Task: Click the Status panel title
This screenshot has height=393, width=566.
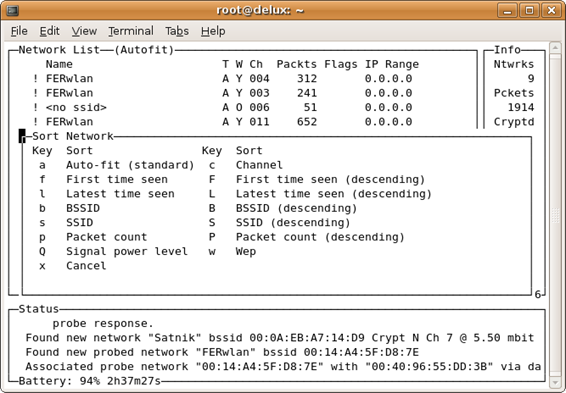Action: pos(39,309)
